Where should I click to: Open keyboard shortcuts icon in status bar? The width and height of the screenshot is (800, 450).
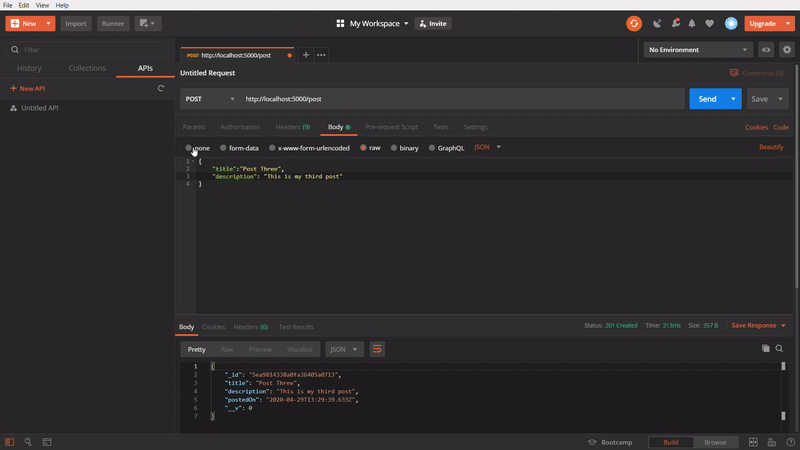[771, 442]
